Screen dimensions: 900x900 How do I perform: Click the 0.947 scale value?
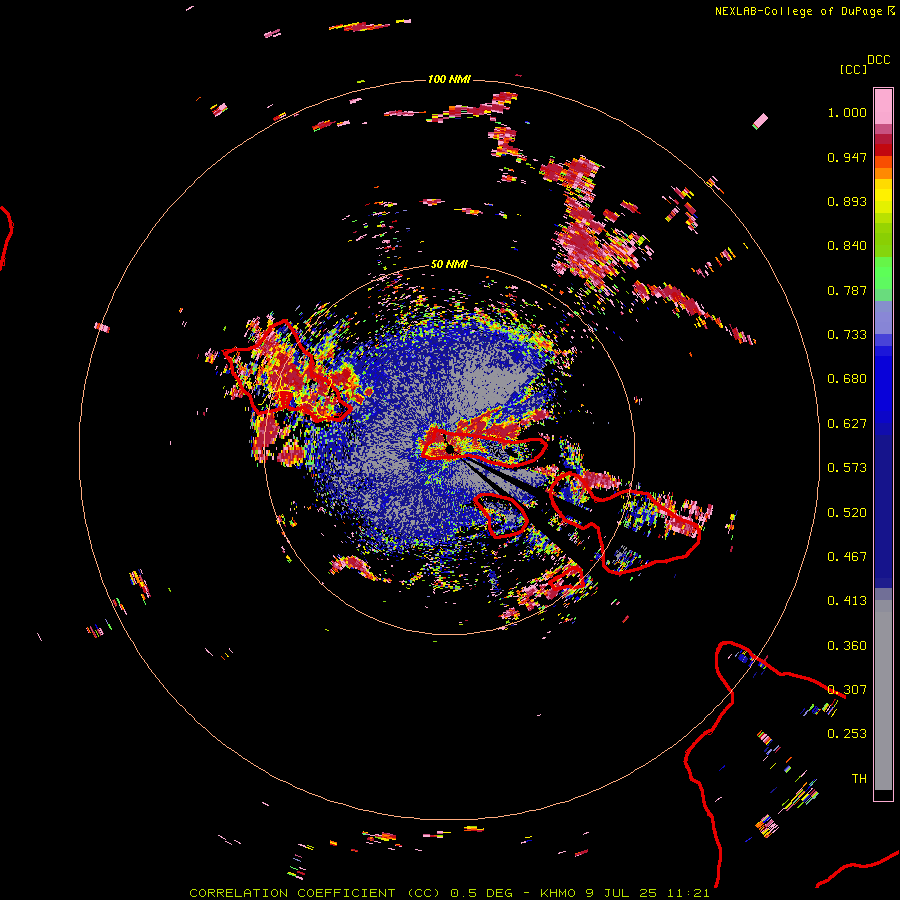coord(847,157)
